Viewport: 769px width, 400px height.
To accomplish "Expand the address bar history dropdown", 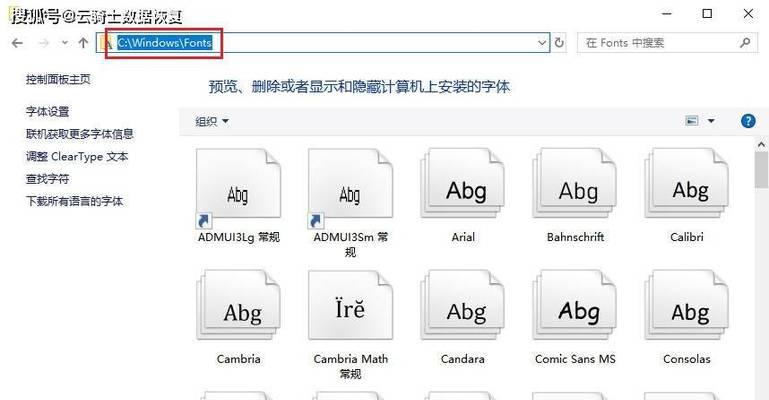I will (542, 43).
